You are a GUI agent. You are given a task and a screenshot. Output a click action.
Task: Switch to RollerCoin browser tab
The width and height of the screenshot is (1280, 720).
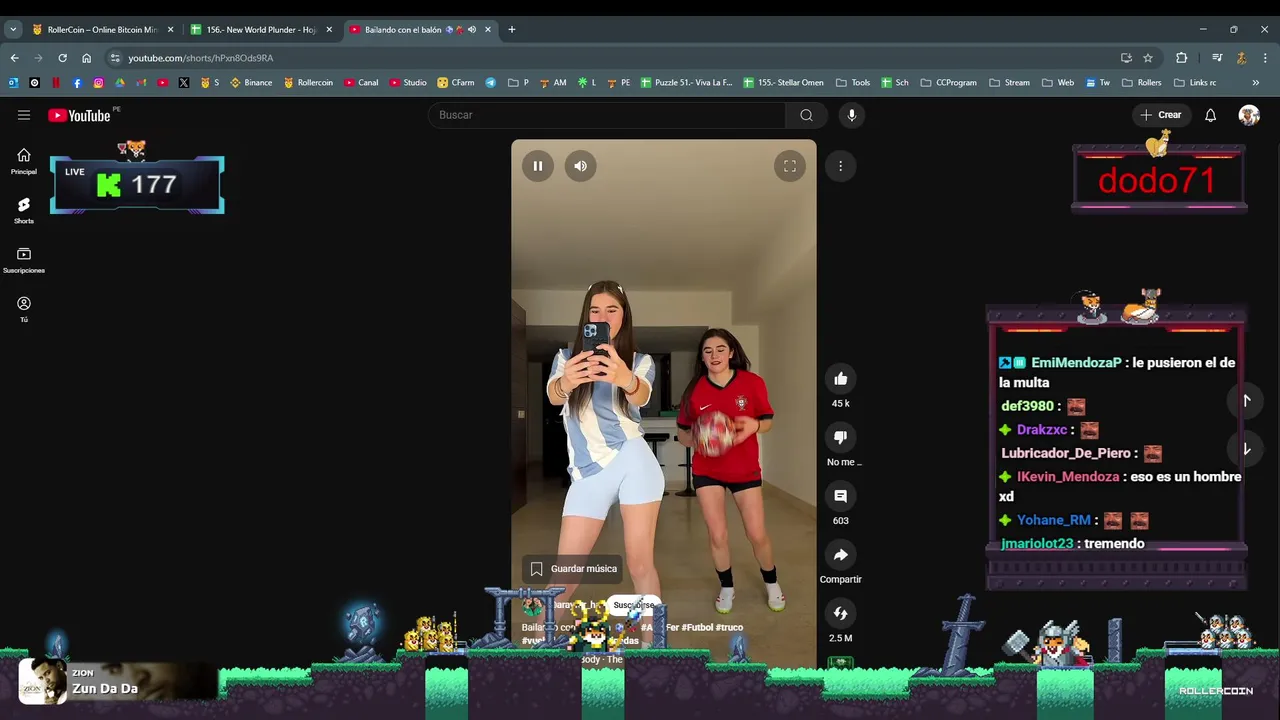pos(102,29)
